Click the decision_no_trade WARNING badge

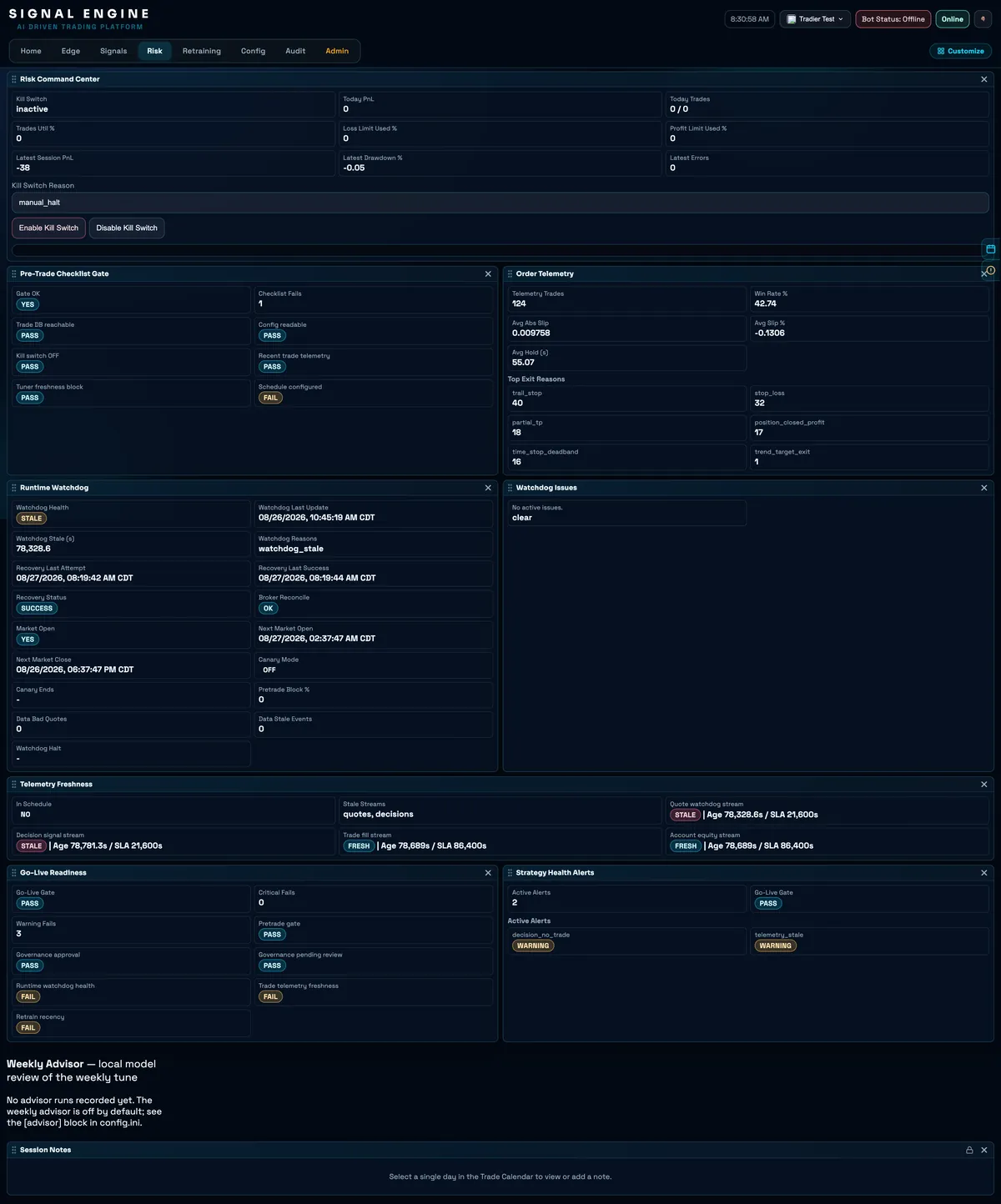tap(533, 946)
